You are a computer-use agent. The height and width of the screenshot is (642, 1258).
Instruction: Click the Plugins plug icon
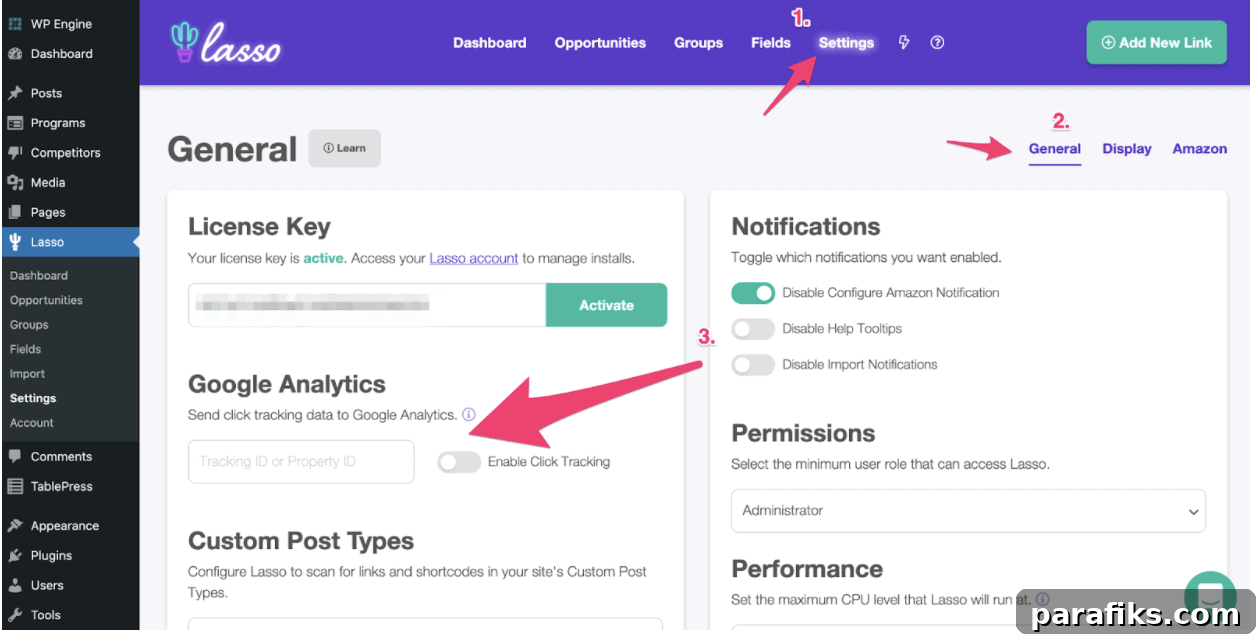coord(15,555)
